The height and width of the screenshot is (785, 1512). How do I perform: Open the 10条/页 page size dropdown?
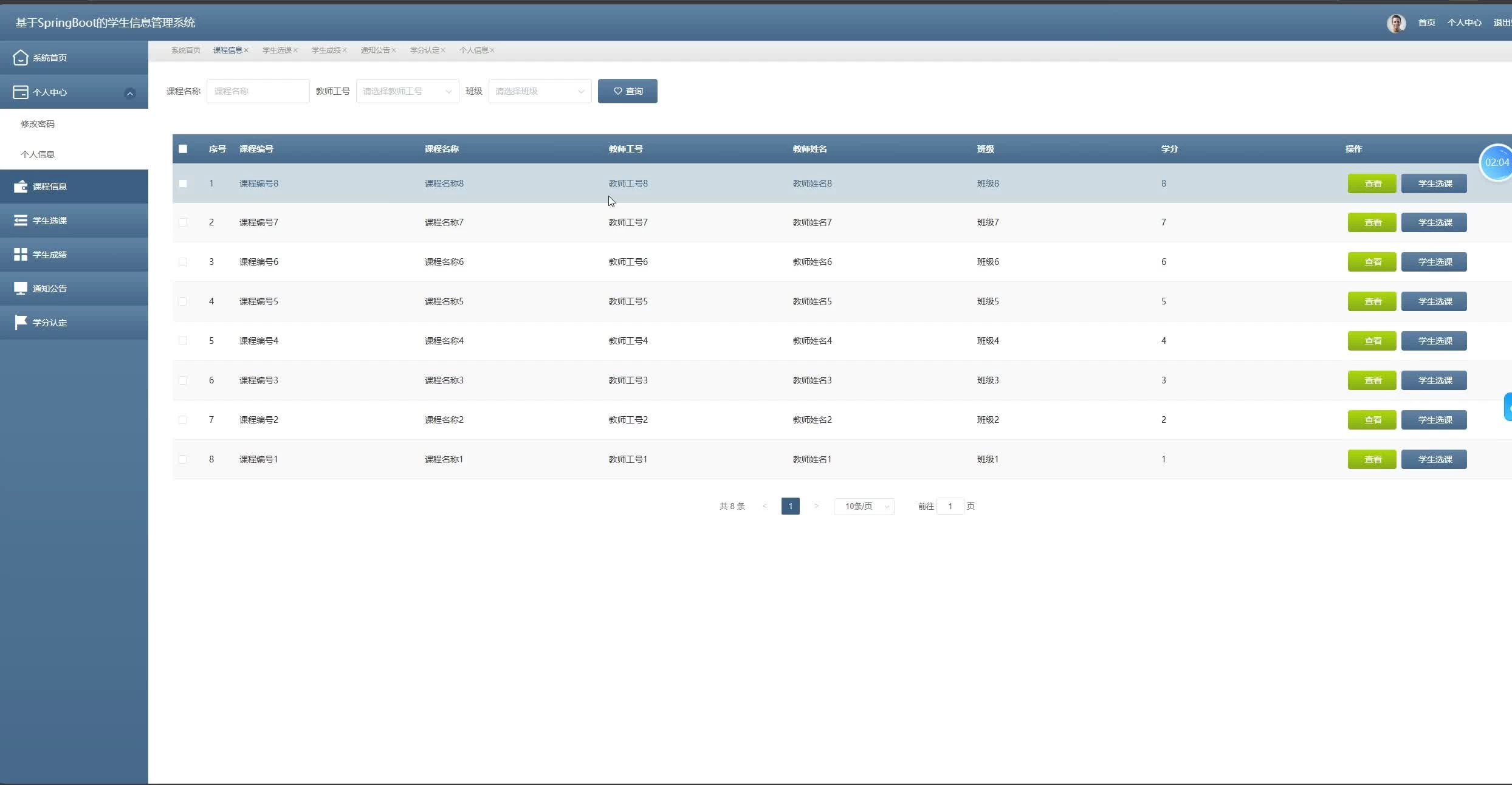coord(864,506)
